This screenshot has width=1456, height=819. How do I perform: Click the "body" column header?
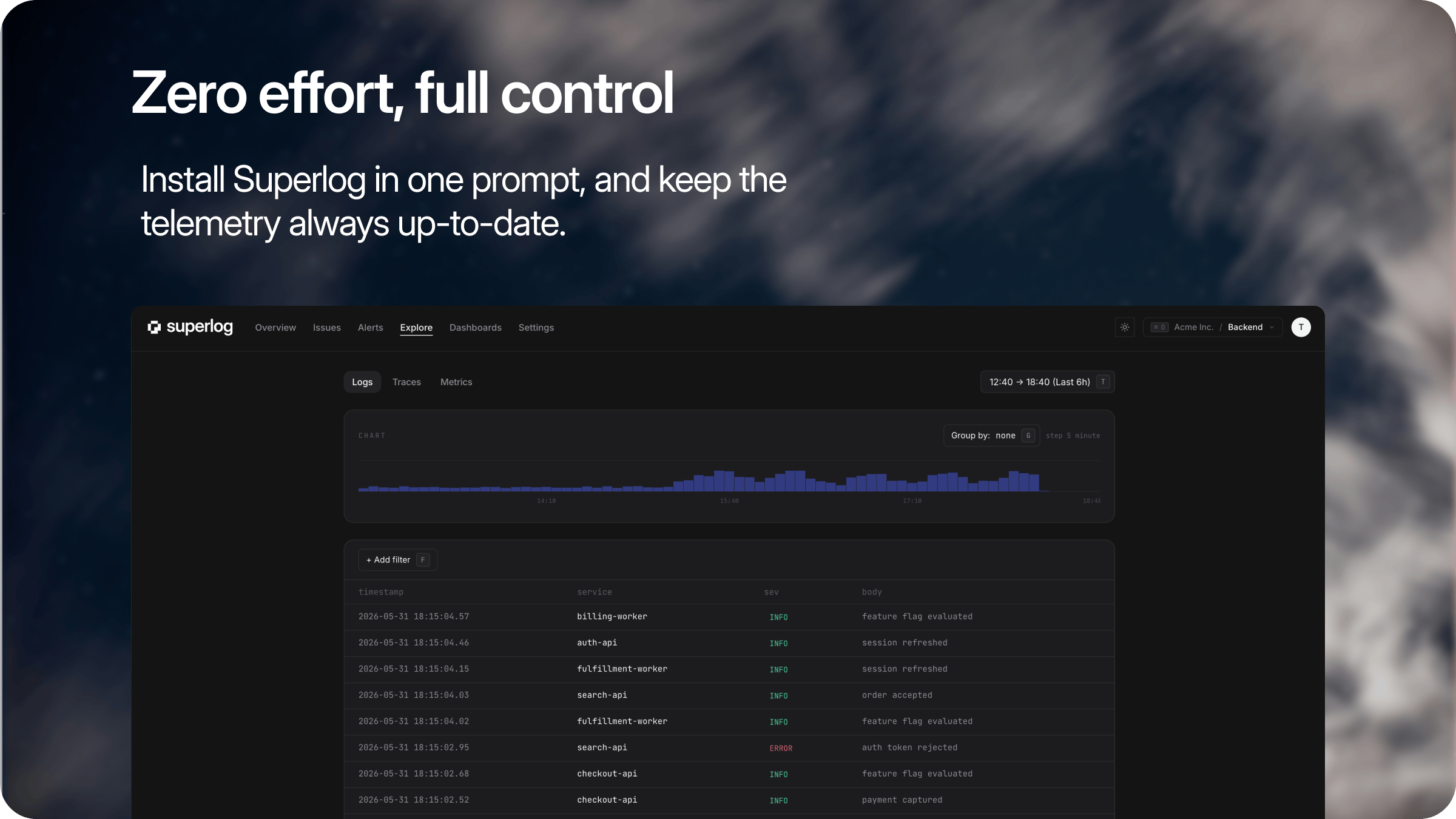pyautogui.click(x=872, y=592)
